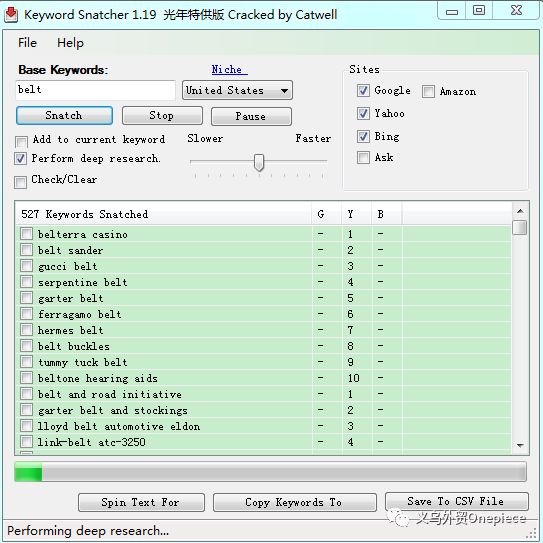Check the belt sander keyword box

26,250
